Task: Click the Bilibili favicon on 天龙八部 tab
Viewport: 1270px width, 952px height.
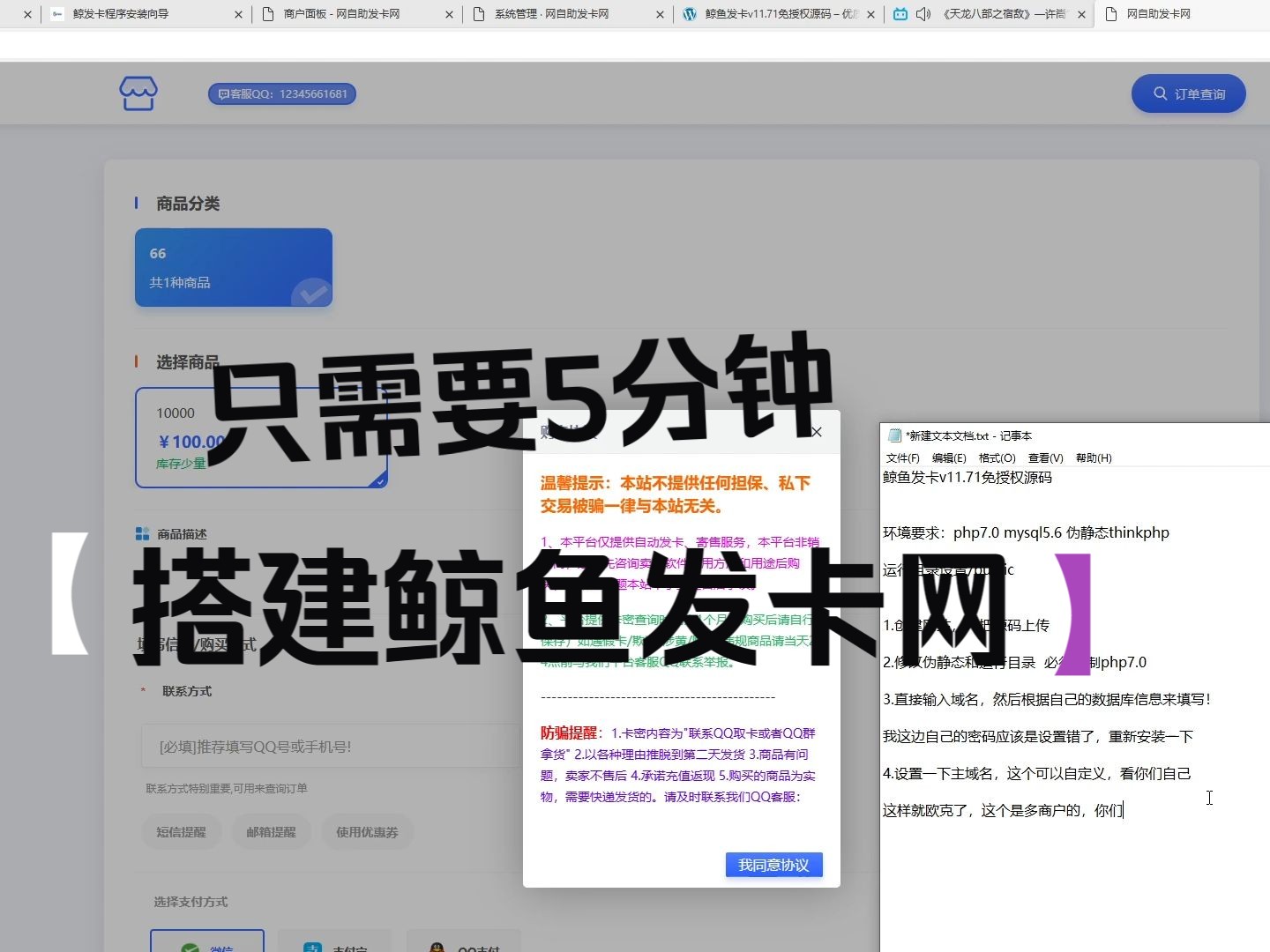Action: (x=900, y=14)
